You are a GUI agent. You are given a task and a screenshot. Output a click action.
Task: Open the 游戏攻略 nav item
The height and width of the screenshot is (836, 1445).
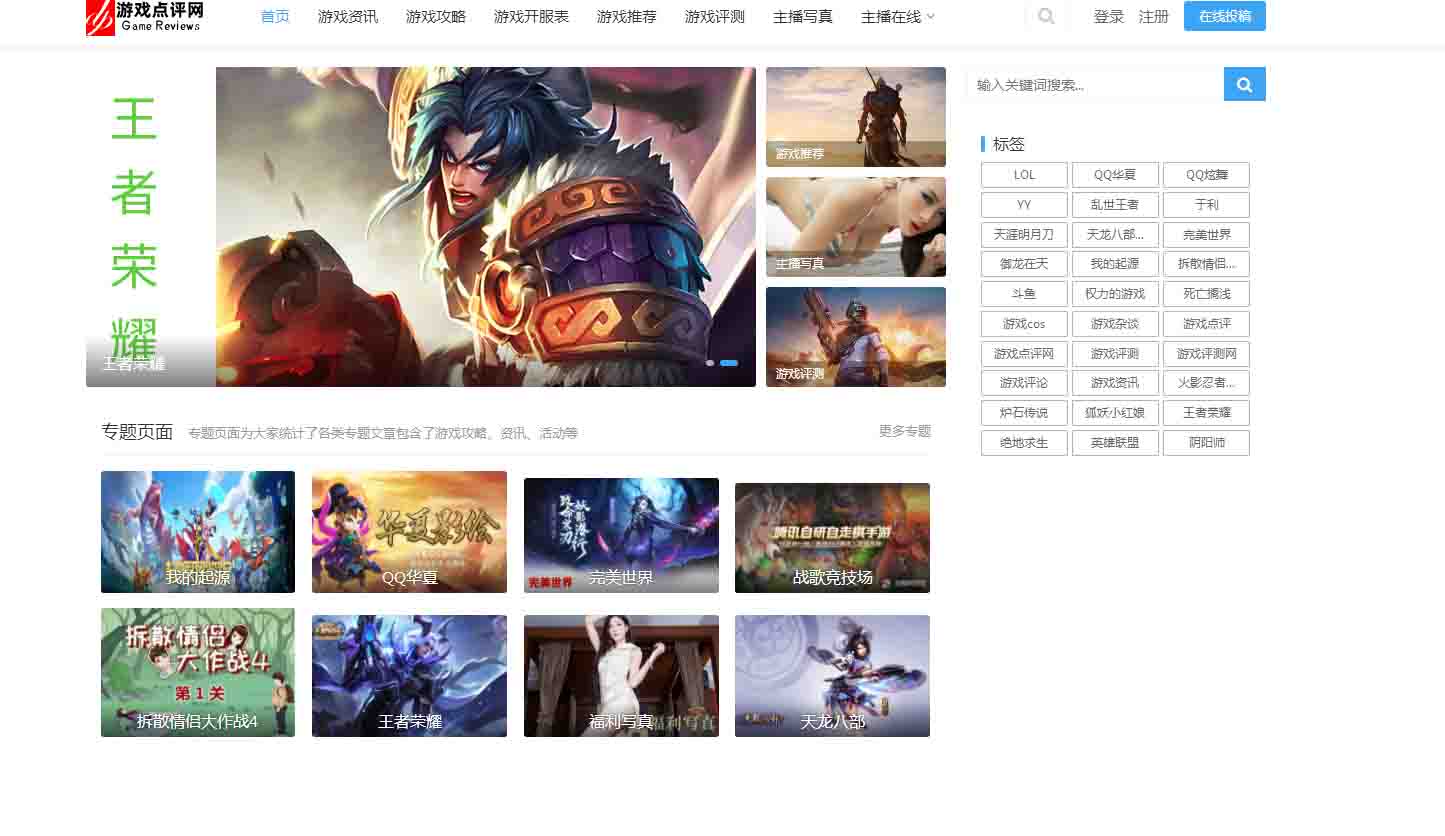pos(436,16)
